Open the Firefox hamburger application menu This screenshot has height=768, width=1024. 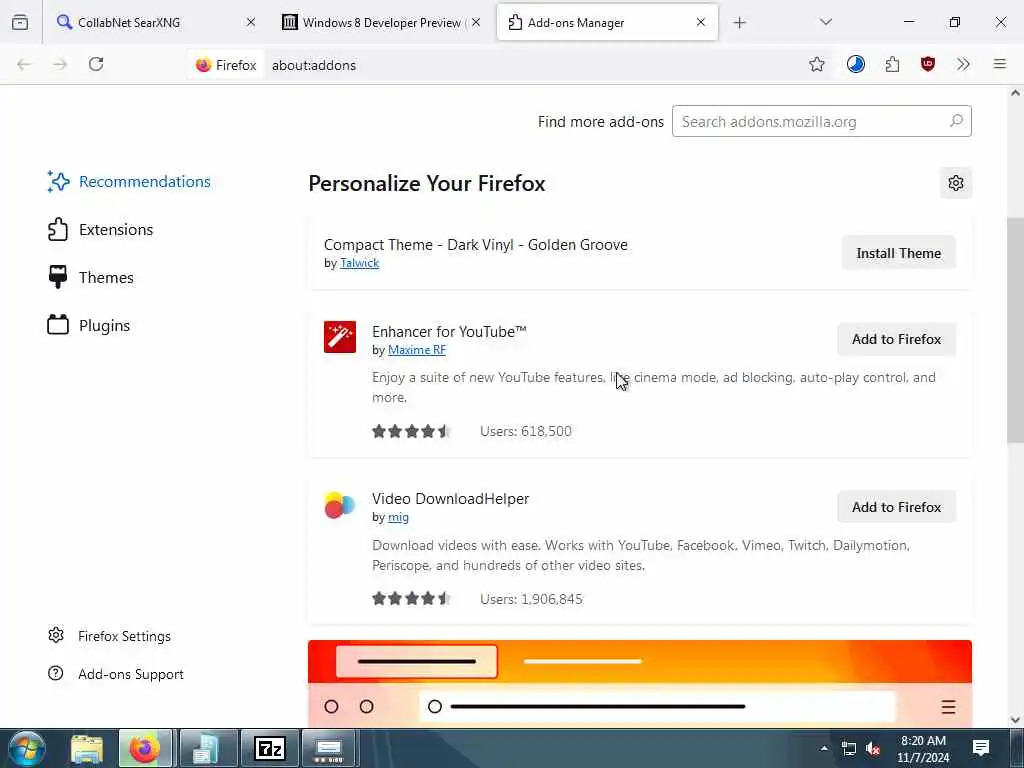[x=1000, y=64]
